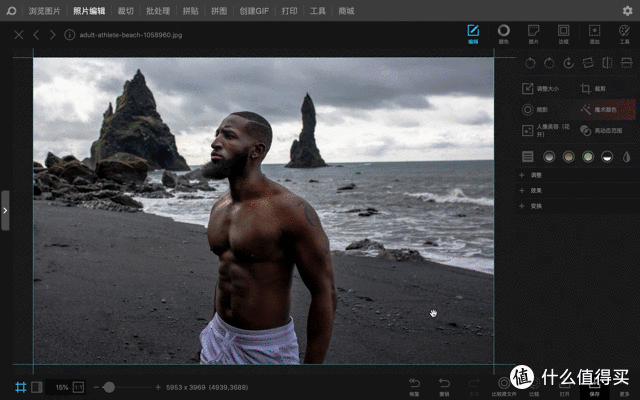Image resolution: width=640 pixels, height=400 pixels.
Task: Switch to the 创建GIF tab
Action: click(x=254, y=11)
